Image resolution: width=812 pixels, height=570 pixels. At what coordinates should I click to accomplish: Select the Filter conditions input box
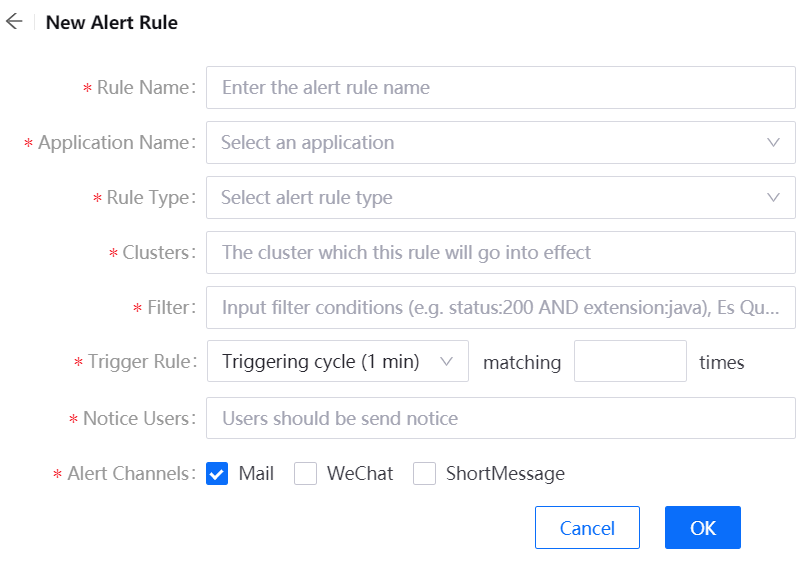pyautogui.click(x=500, y=308)
